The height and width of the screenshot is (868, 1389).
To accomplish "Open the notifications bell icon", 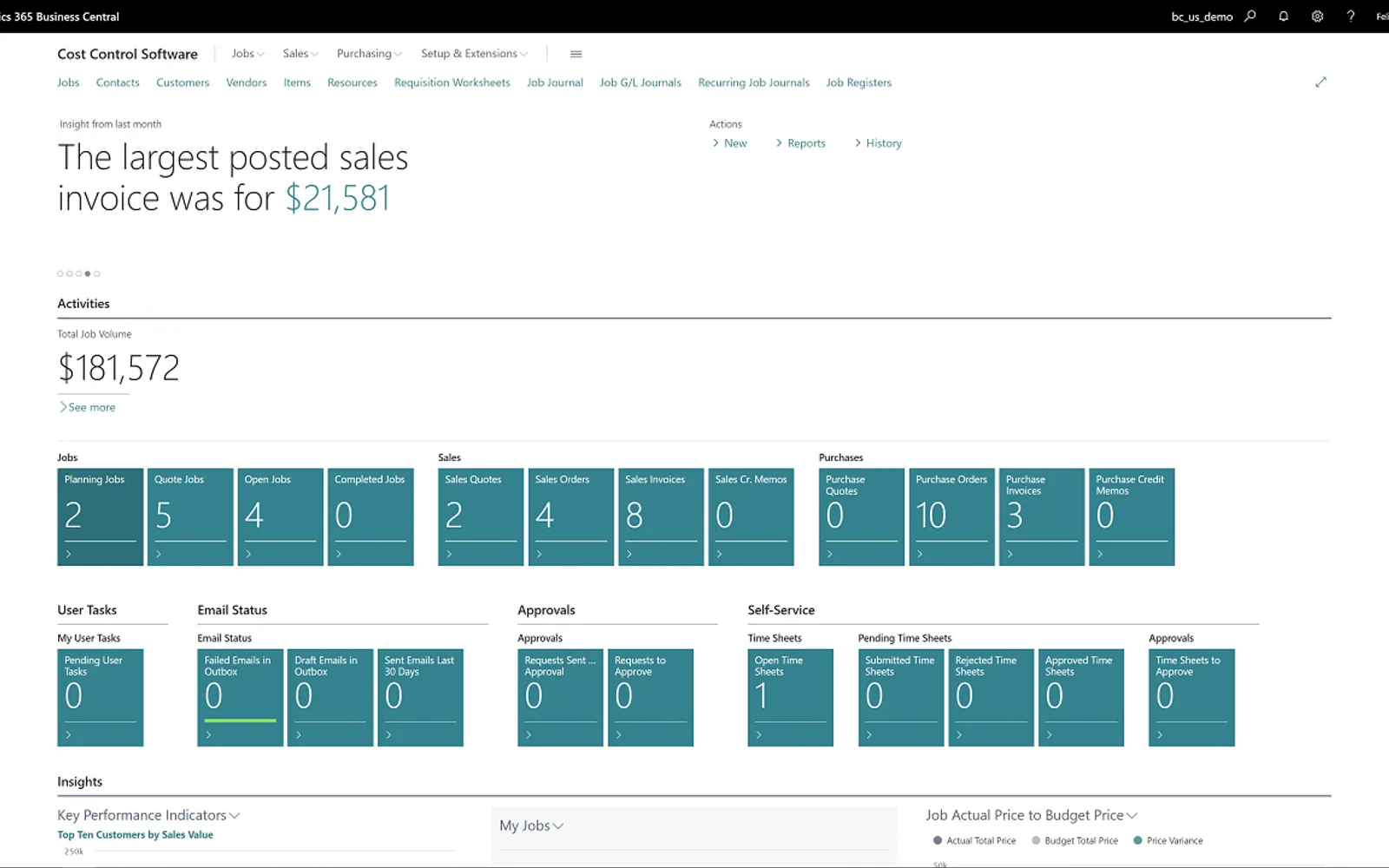I will click(x=1283, y=16).
